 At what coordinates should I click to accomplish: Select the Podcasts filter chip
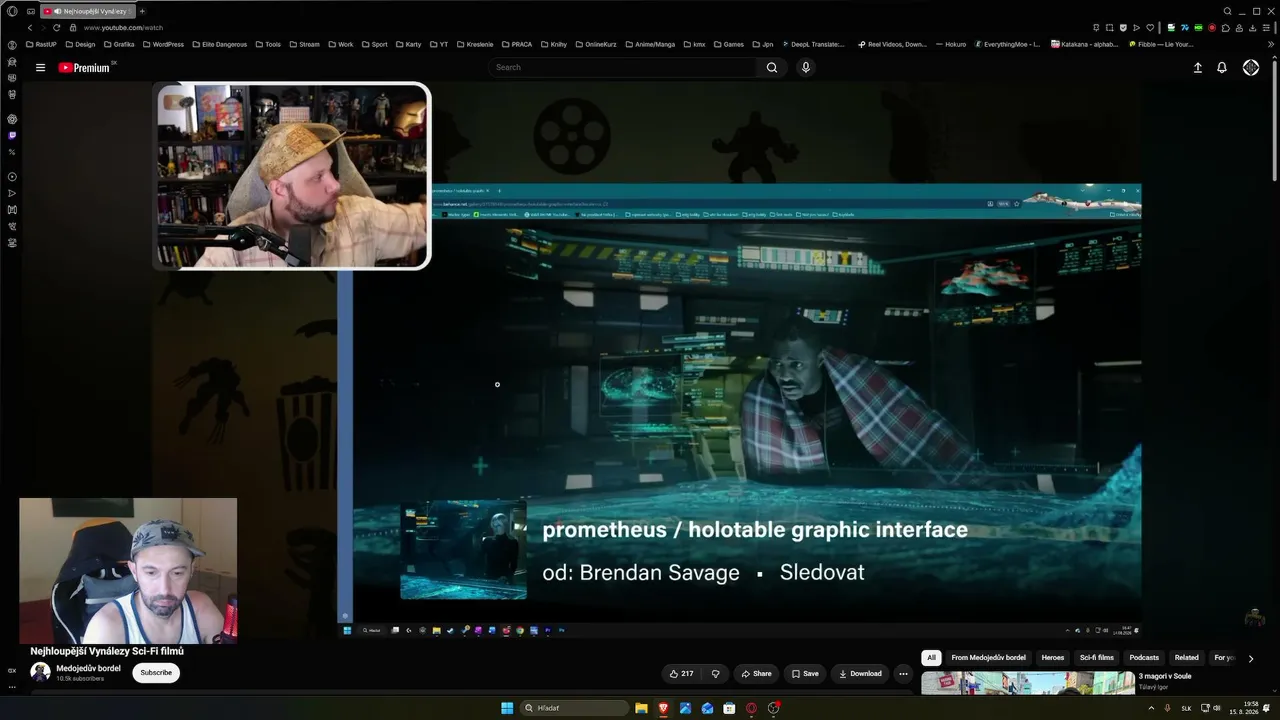tap(1144, 658)
